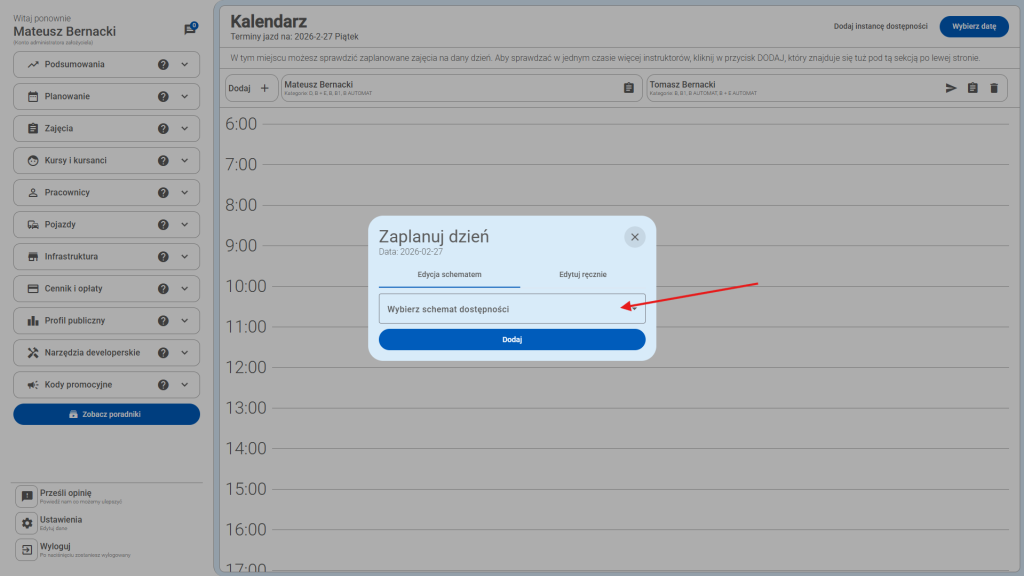
Task: Click the Wybierz datę button
Action: [x=974, y=26]
